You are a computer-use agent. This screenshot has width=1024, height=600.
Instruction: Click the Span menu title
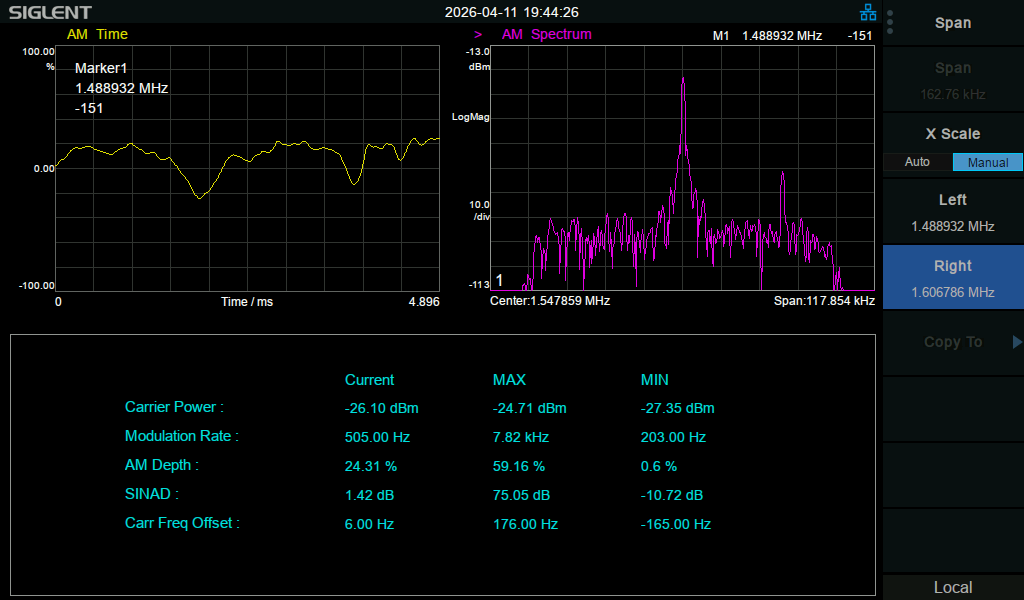(953, 23)
